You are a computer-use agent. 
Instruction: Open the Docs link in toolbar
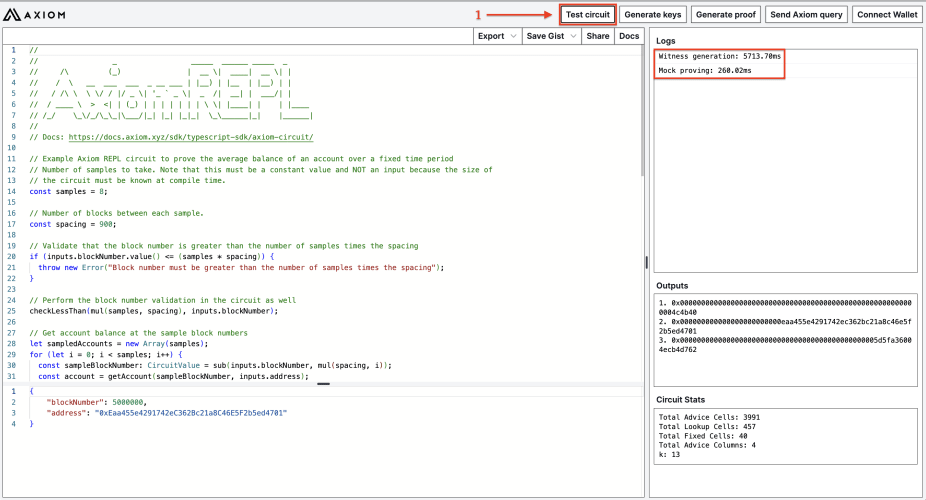click(629, 36)
